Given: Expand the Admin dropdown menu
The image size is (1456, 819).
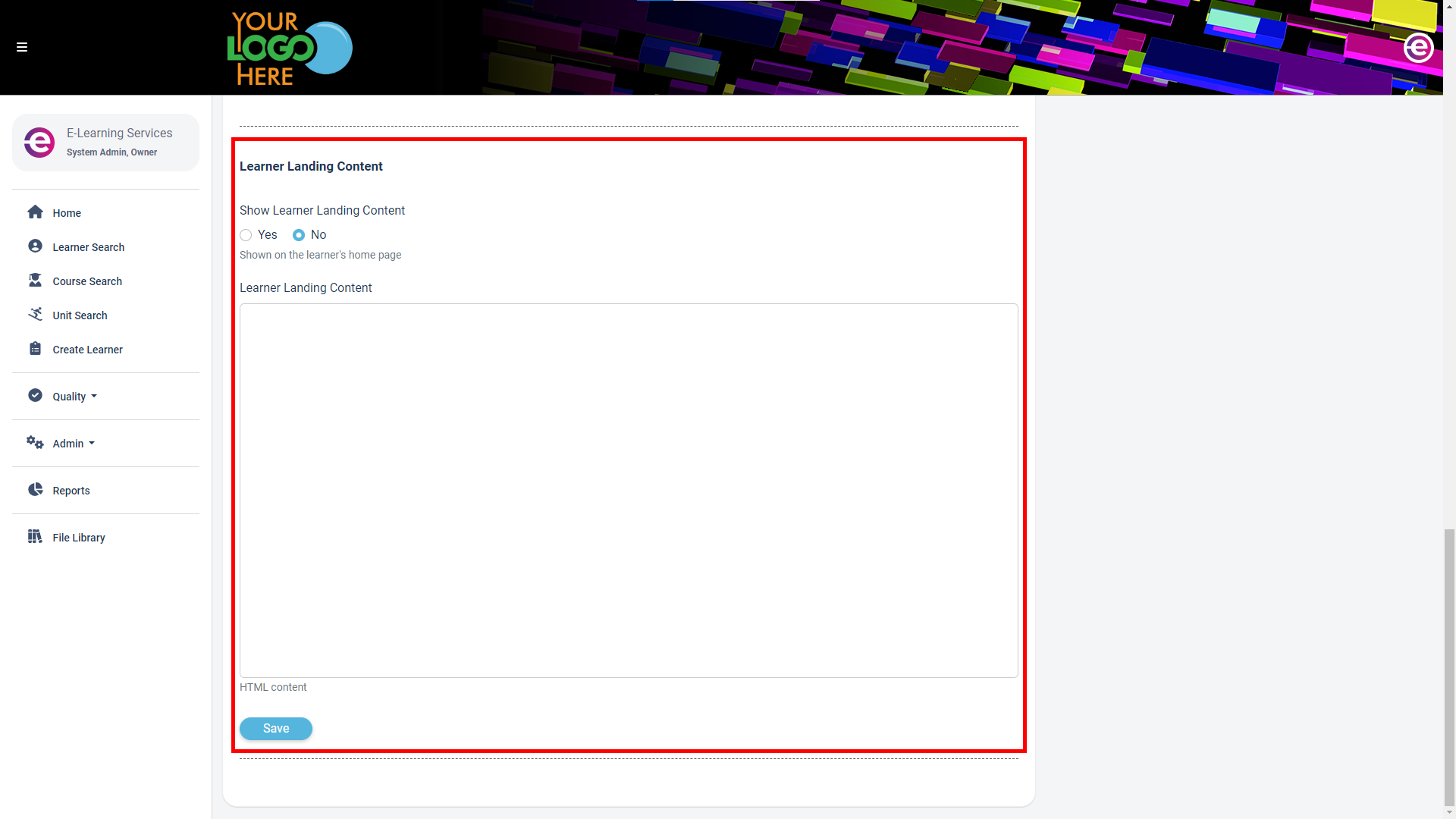Looking at the screenshot, I should coord(74,444).
